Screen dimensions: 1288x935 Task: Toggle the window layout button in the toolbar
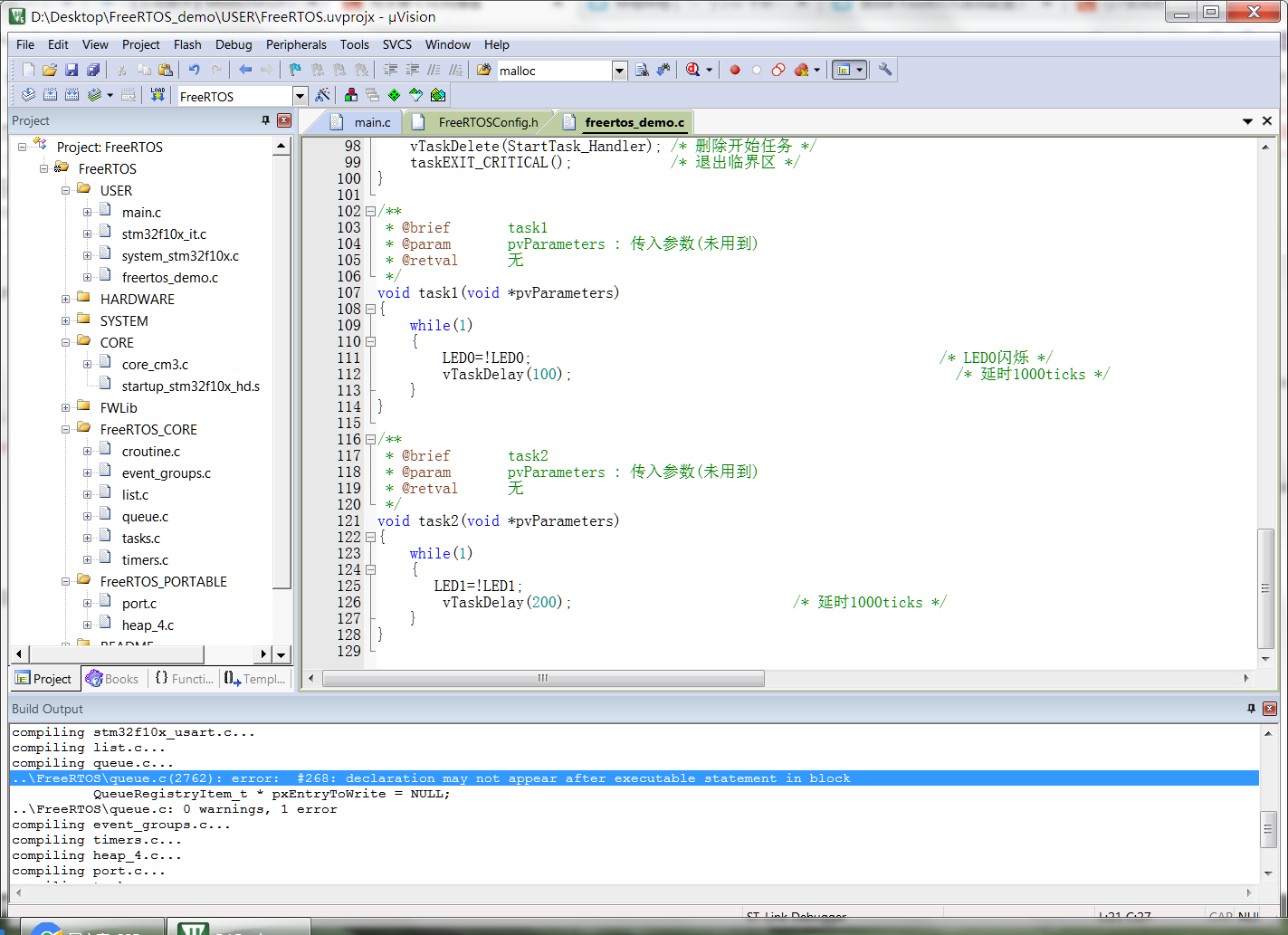click(x=848, y=70)
